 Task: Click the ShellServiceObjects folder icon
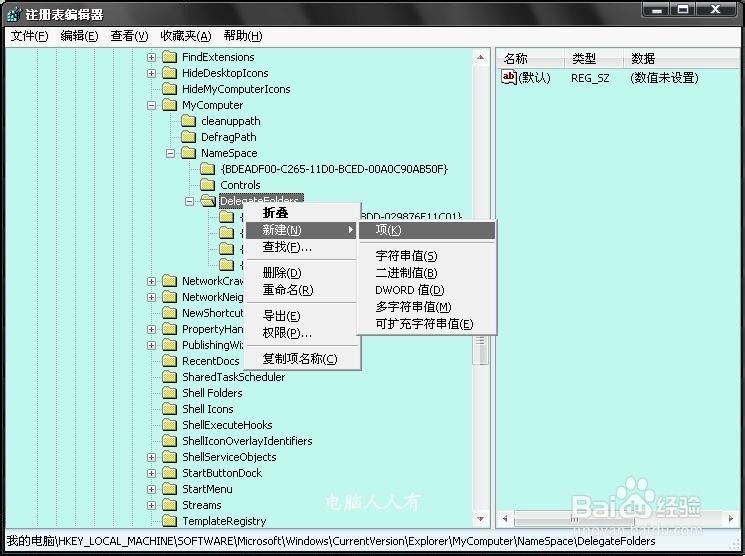pos(169,457)
